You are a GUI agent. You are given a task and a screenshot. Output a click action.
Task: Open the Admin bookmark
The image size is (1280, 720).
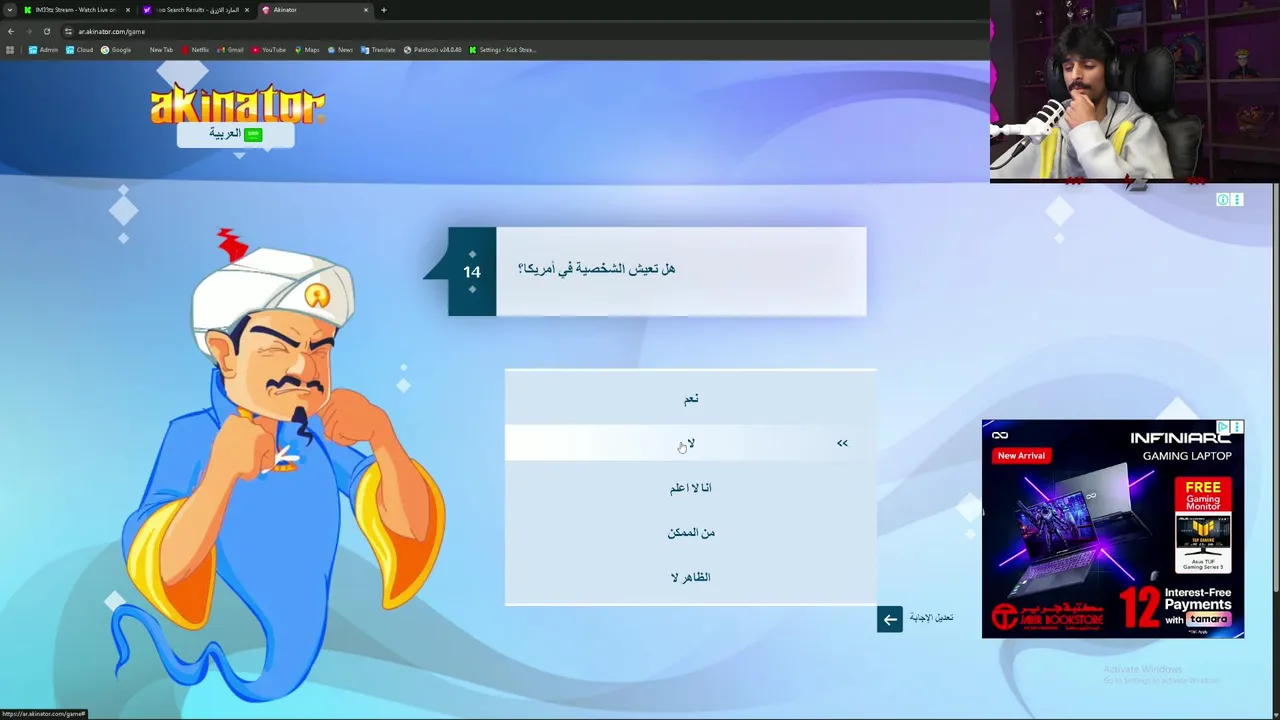[43, 50]
